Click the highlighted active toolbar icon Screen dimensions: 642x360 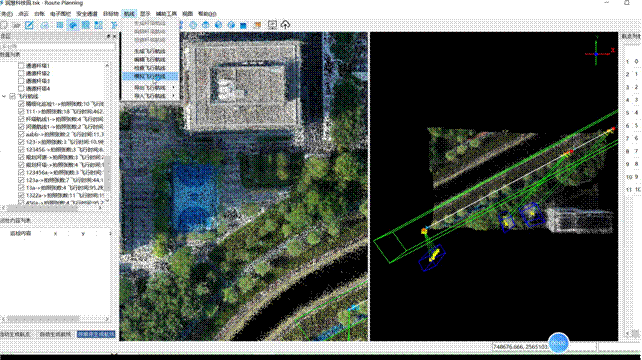point(73,25)
